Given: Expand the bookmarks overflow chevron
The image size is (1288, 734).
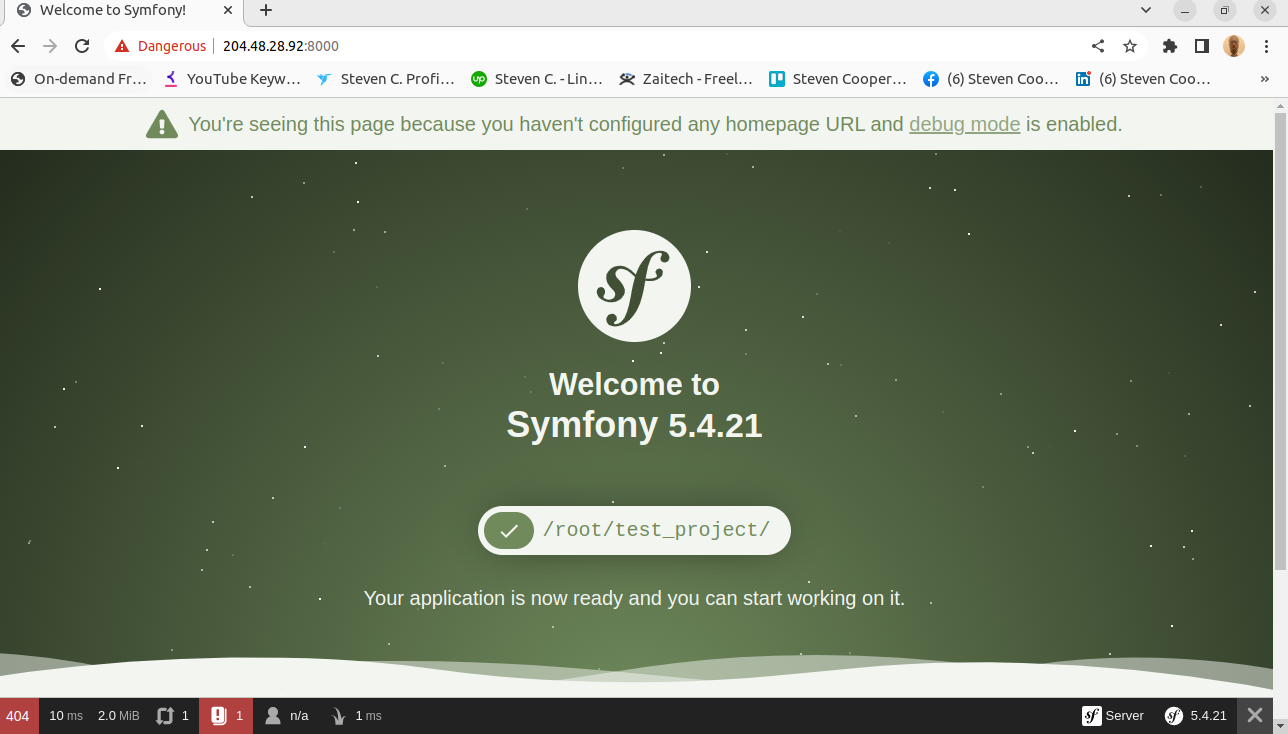Looking at the screenshot, I should (1265, 79).
